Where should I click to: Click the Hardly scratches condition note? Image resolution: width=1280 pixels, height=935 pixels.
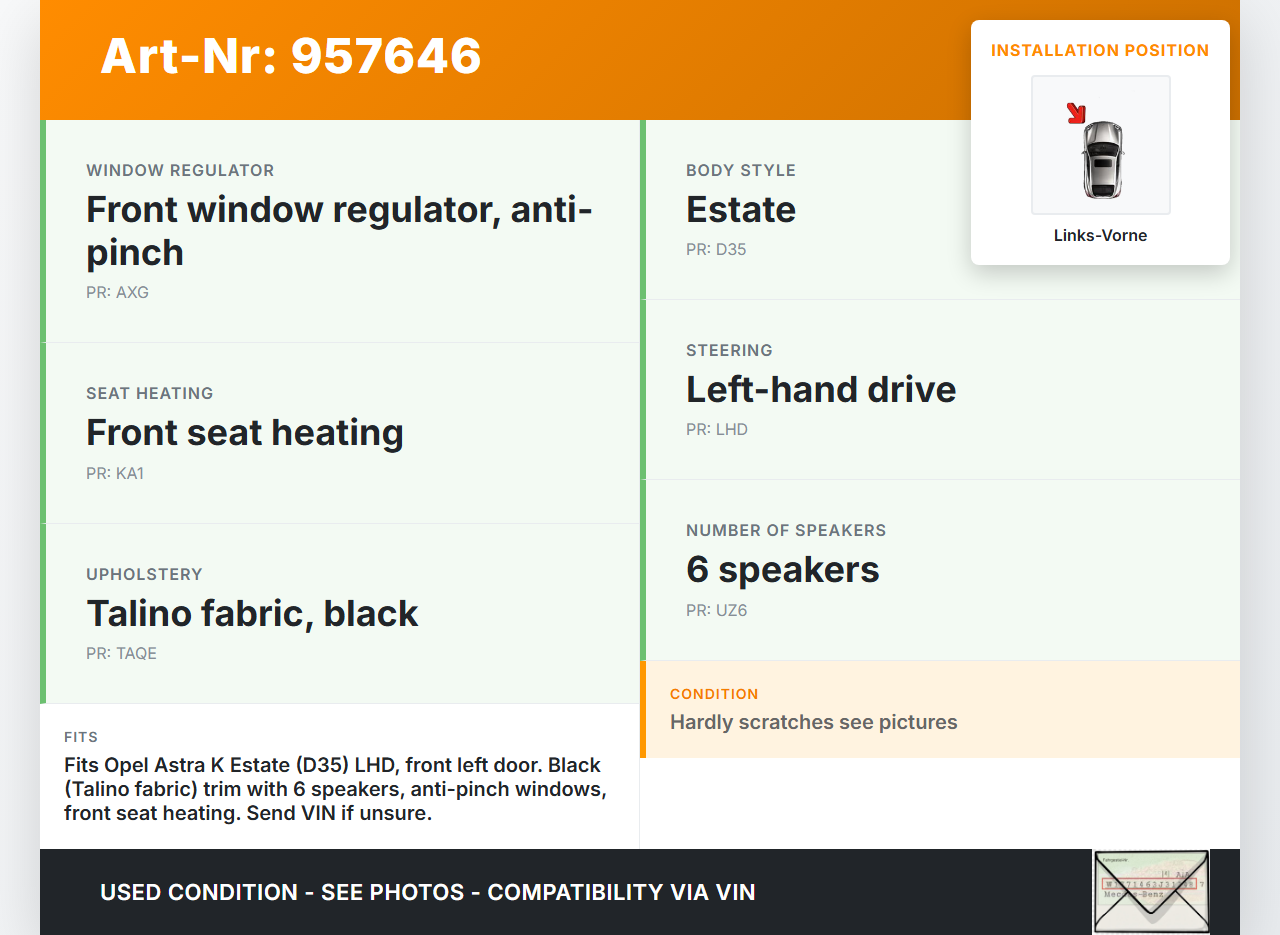pos(814,722)
